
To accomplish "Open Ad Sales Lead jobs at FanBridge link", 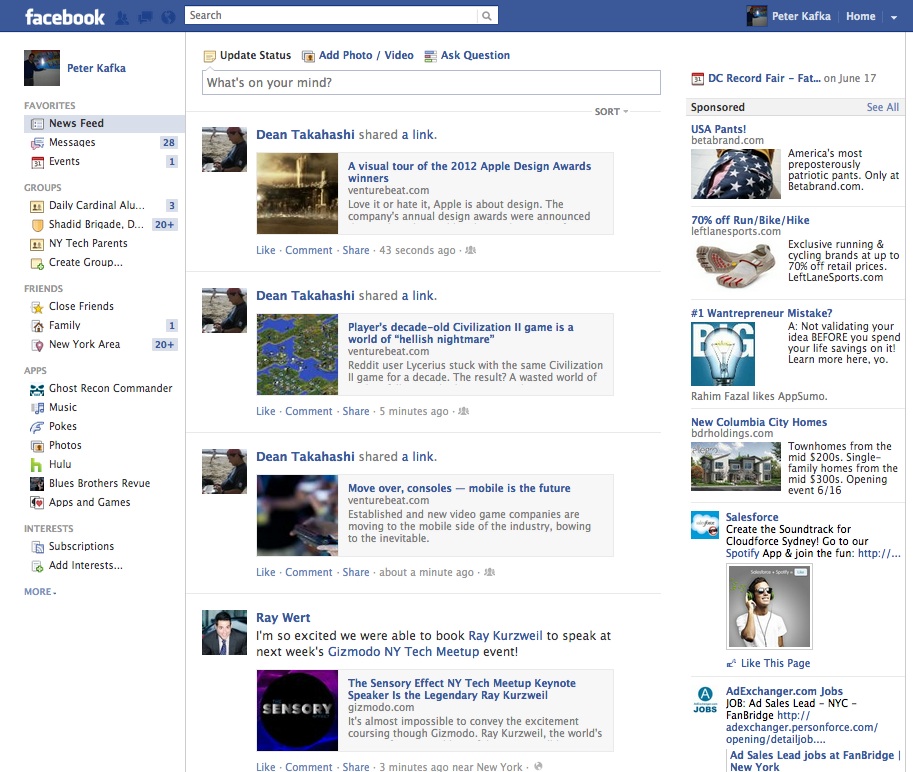I will click(815, 761).
